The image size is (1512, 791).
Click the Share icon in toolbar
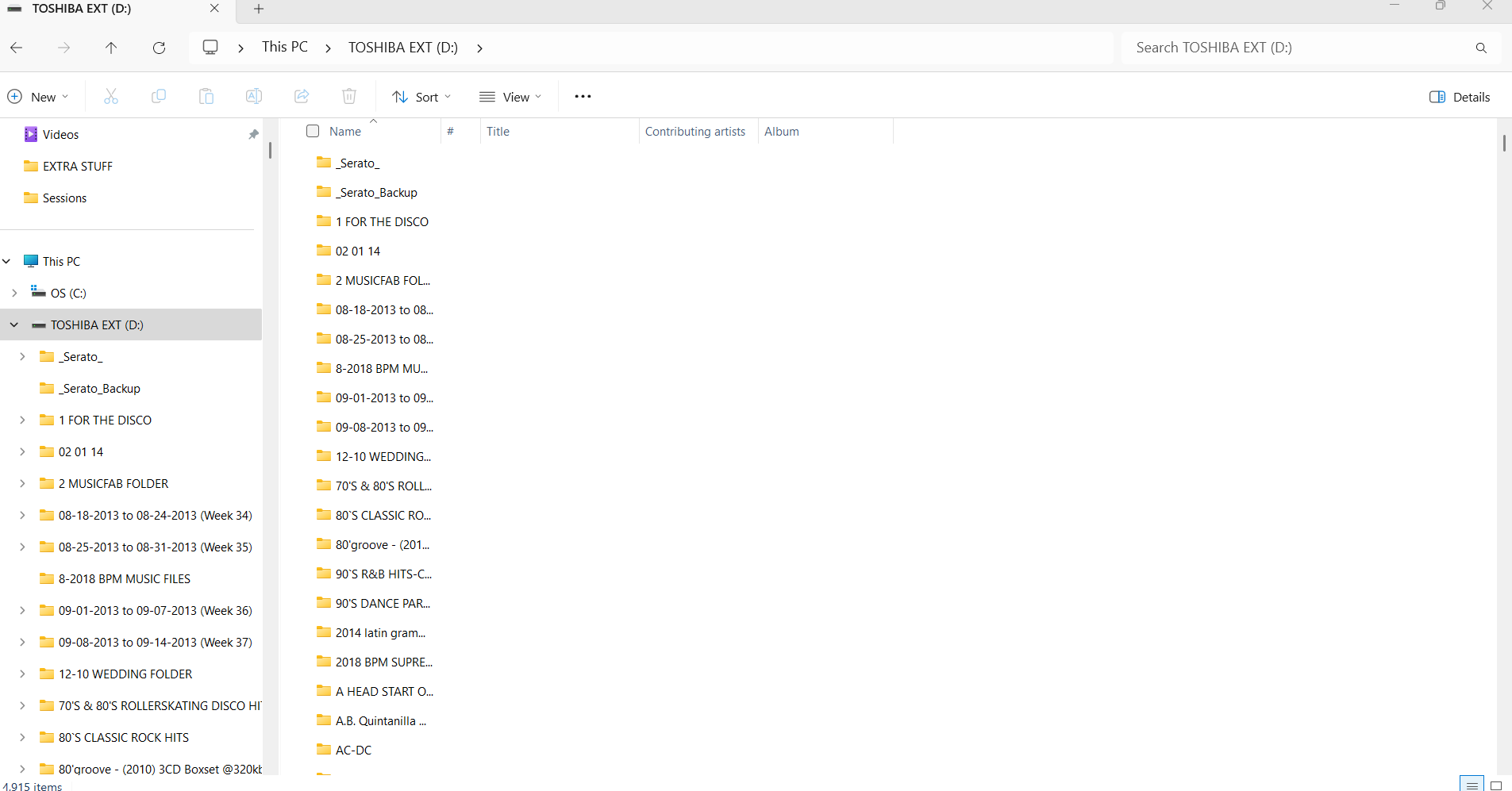(x=302, y=97)
